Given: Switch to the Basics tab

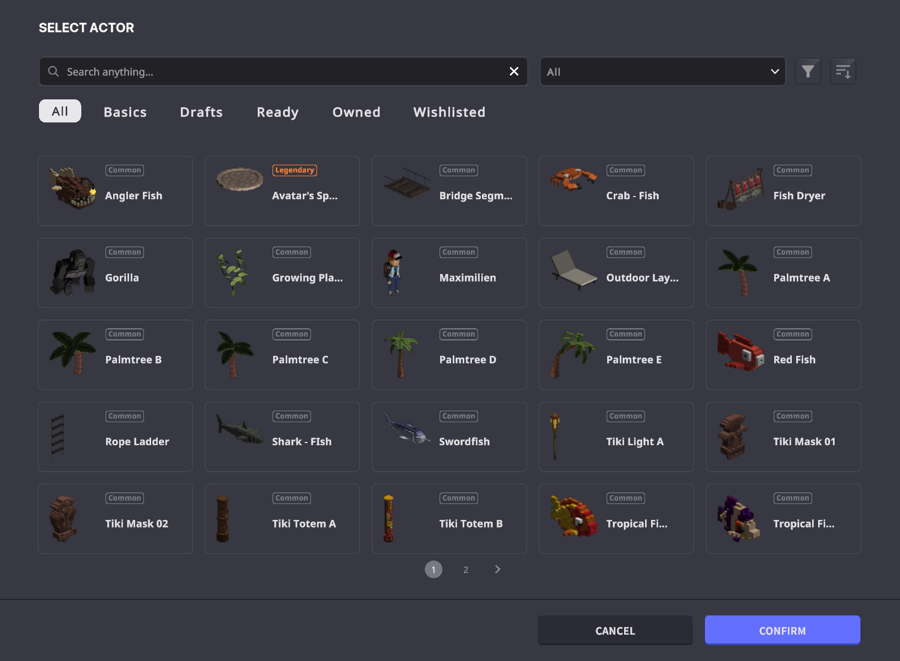Looking at the screenshot, I should coord(125,112).
